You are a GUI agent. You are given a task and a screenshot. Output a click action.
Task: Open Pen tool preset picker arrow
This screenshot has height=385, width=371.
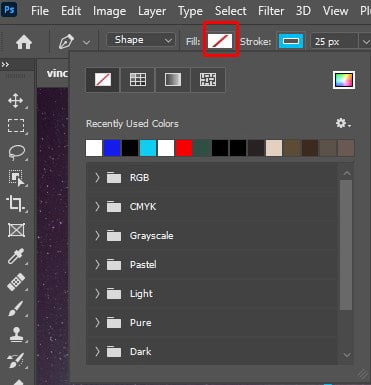coord(86,43)
